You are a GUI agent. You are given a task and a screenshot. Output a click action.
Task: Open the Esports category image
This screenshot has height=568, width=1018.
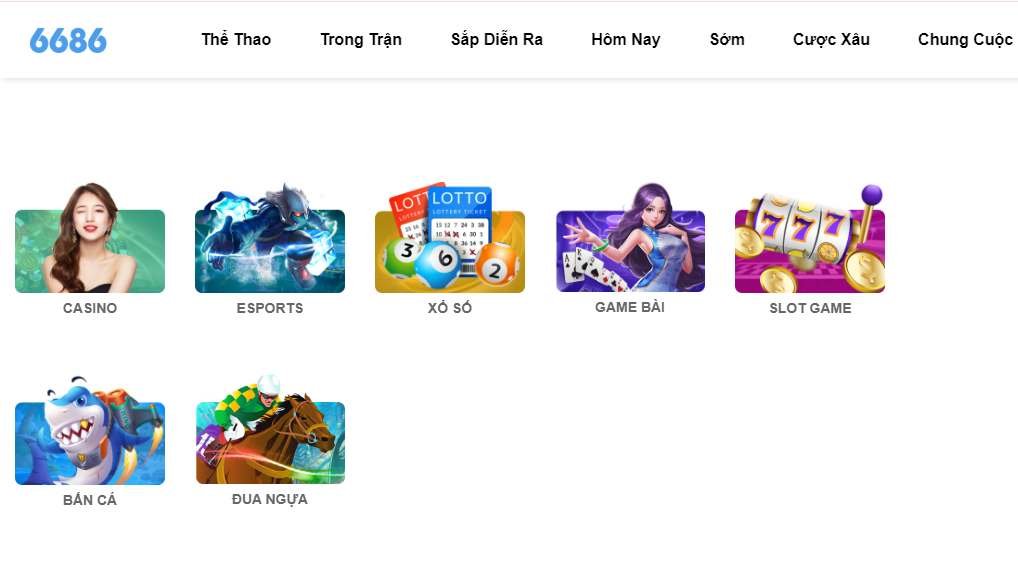pos(269,238)
